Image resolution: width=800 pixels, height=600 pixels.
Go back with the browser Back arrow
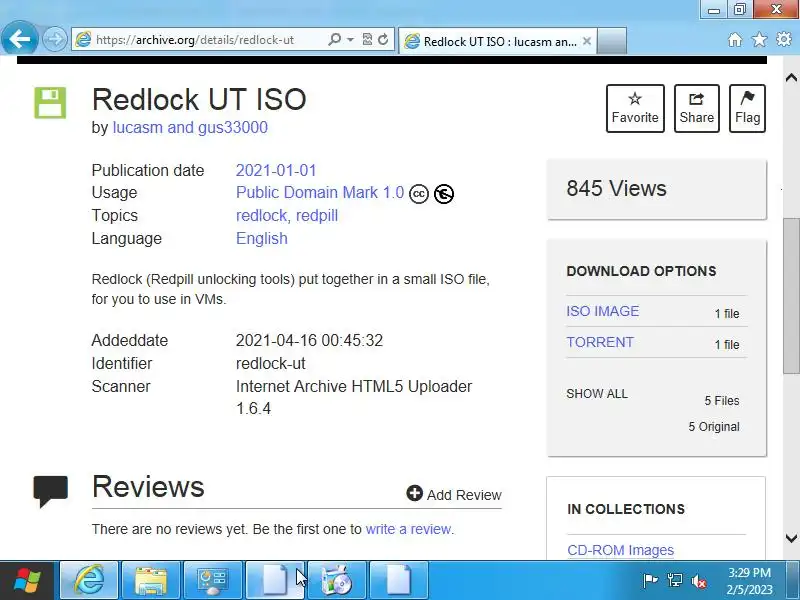[x=19, y=39]
